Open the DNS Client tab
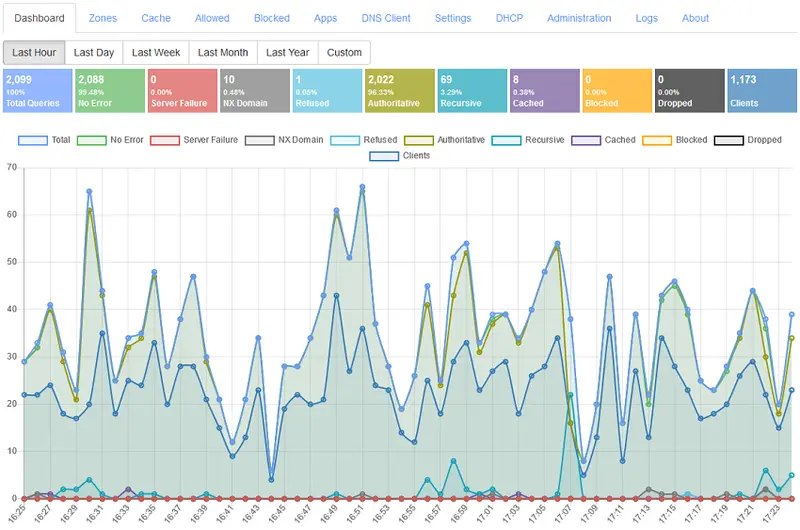The width and height of the screenshot is (800, 530). (x=386, y=18)
